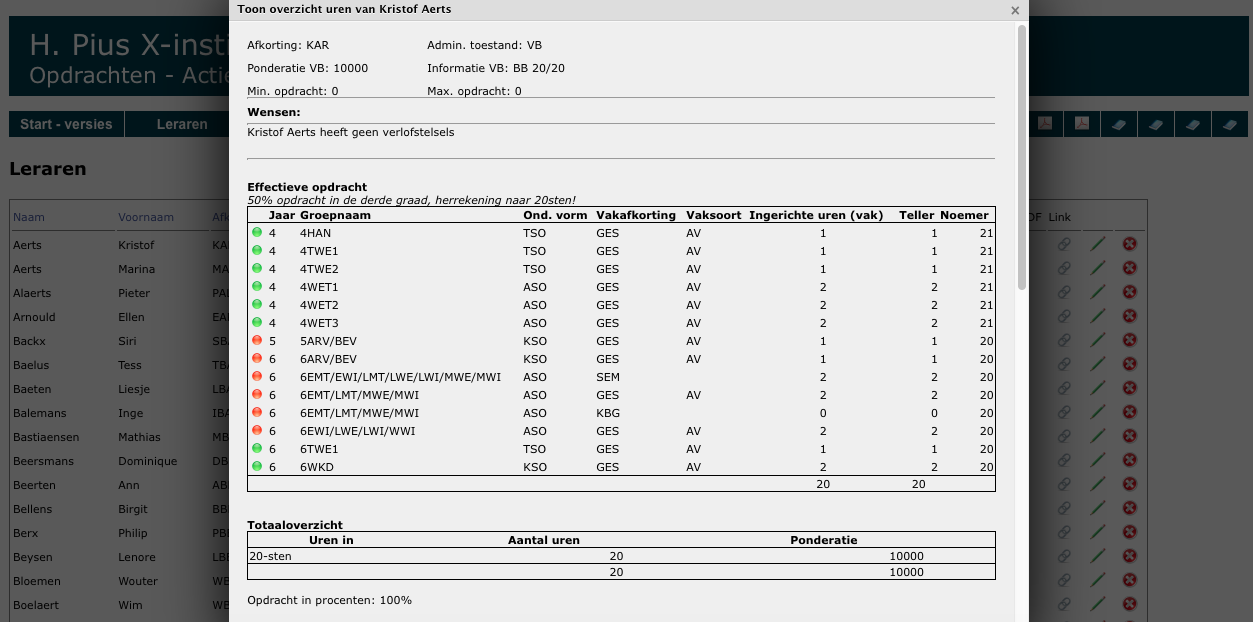
Task: Click the link icon in Philip Berx's row
Action: (1065, 532)
